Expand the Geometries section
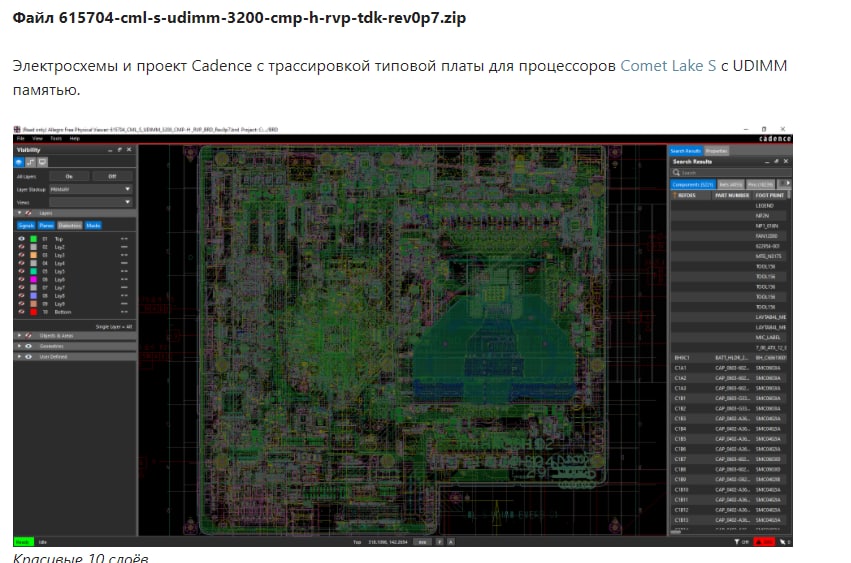The height and width of the screenshot is (563, 851). 20,346
